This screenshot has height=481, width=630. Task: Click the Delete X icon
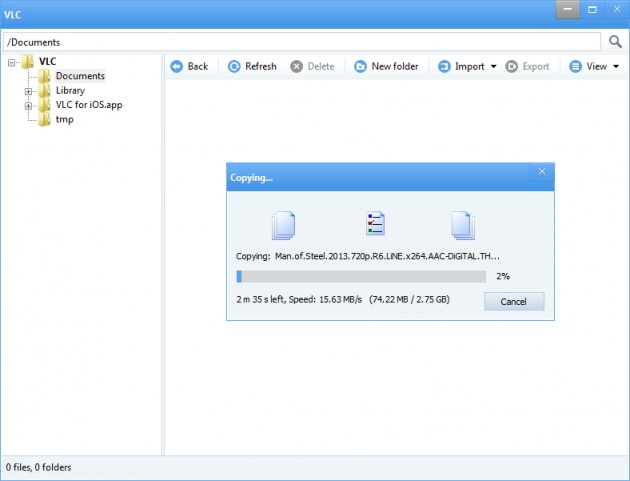coord(297,66)
